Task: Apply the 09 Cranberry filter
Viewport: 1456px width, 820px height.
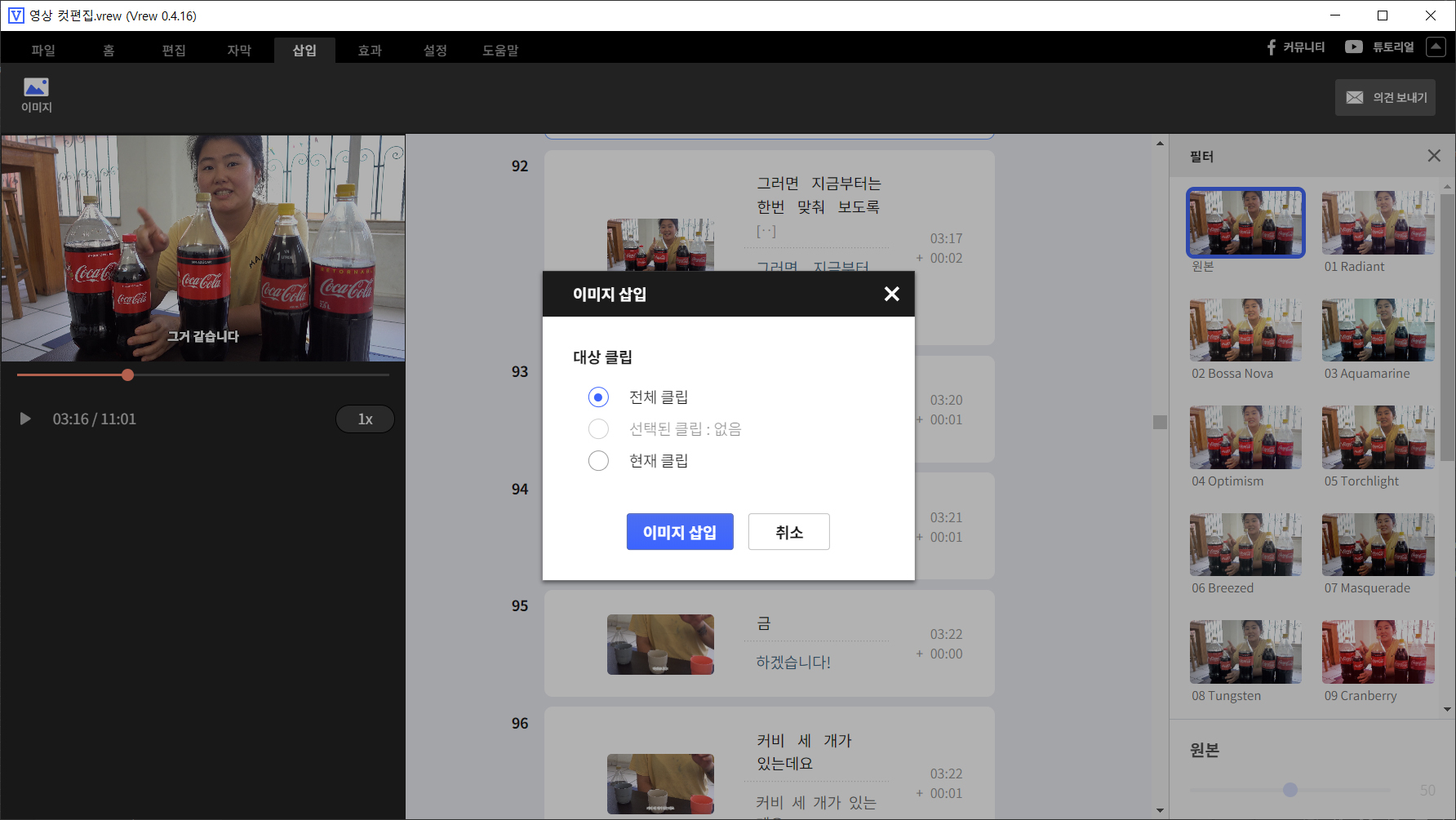Action: (x=1378, y=652)
